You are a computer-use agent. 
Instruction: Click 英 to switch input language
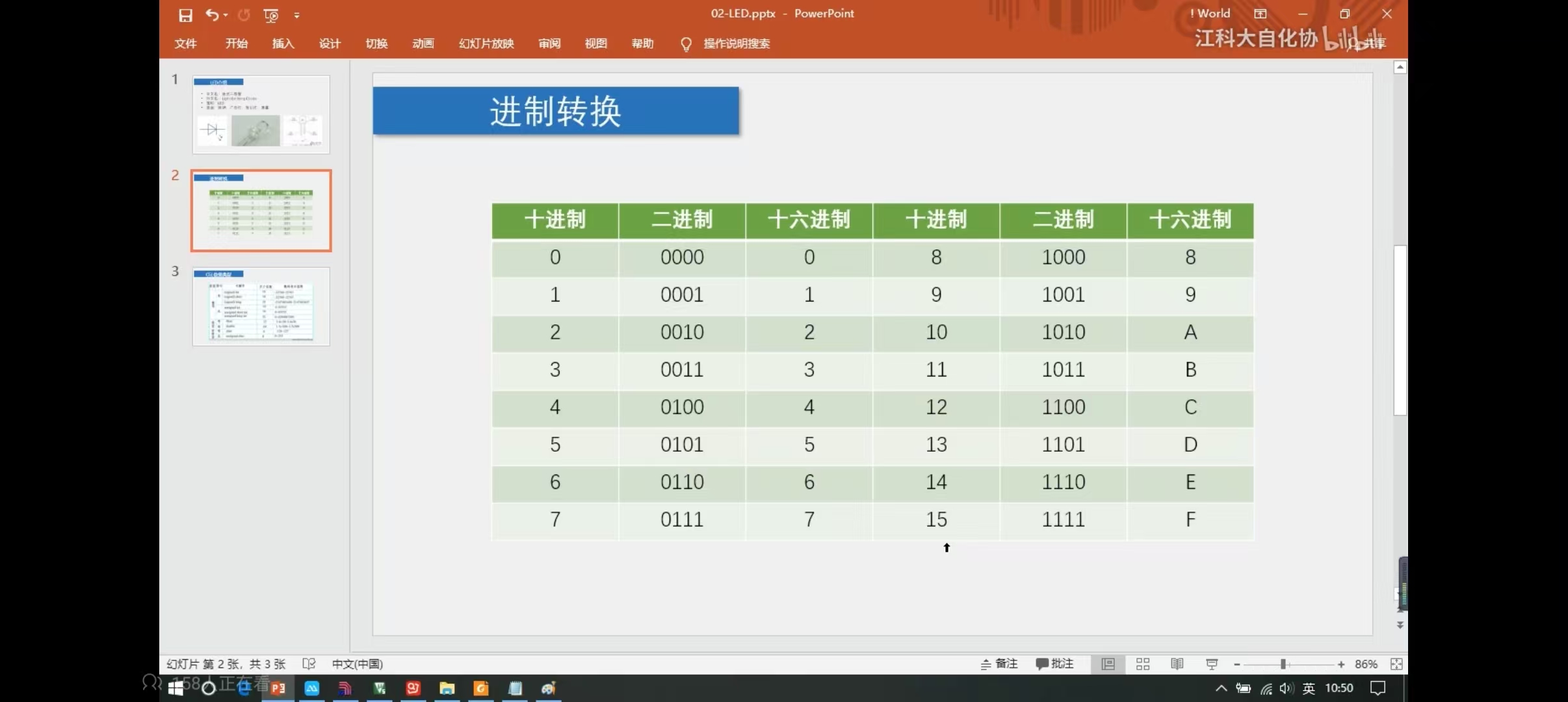(x=1309, y=688)
